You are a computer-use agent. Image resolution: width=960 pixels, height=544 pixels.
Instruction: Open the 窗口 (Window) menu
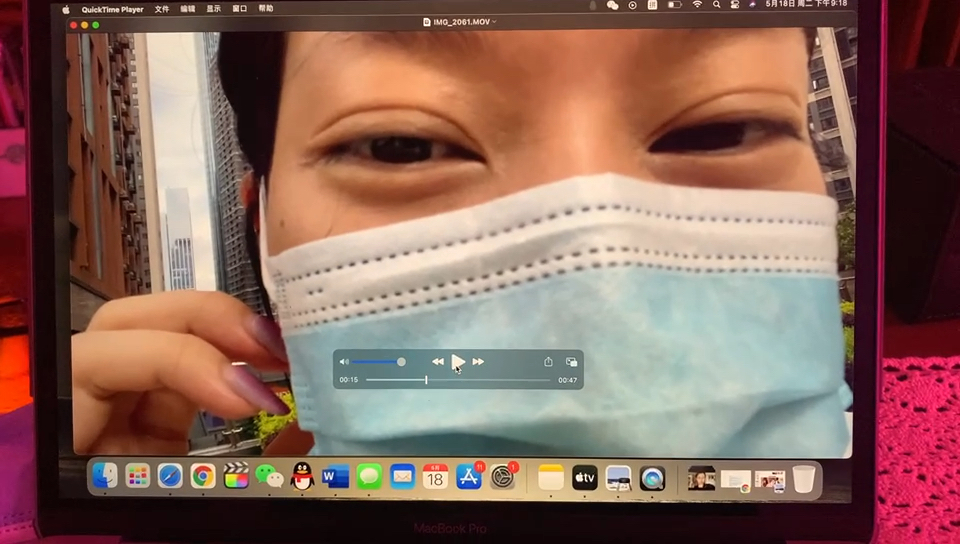pyautogui.click(x=240, y=8)
